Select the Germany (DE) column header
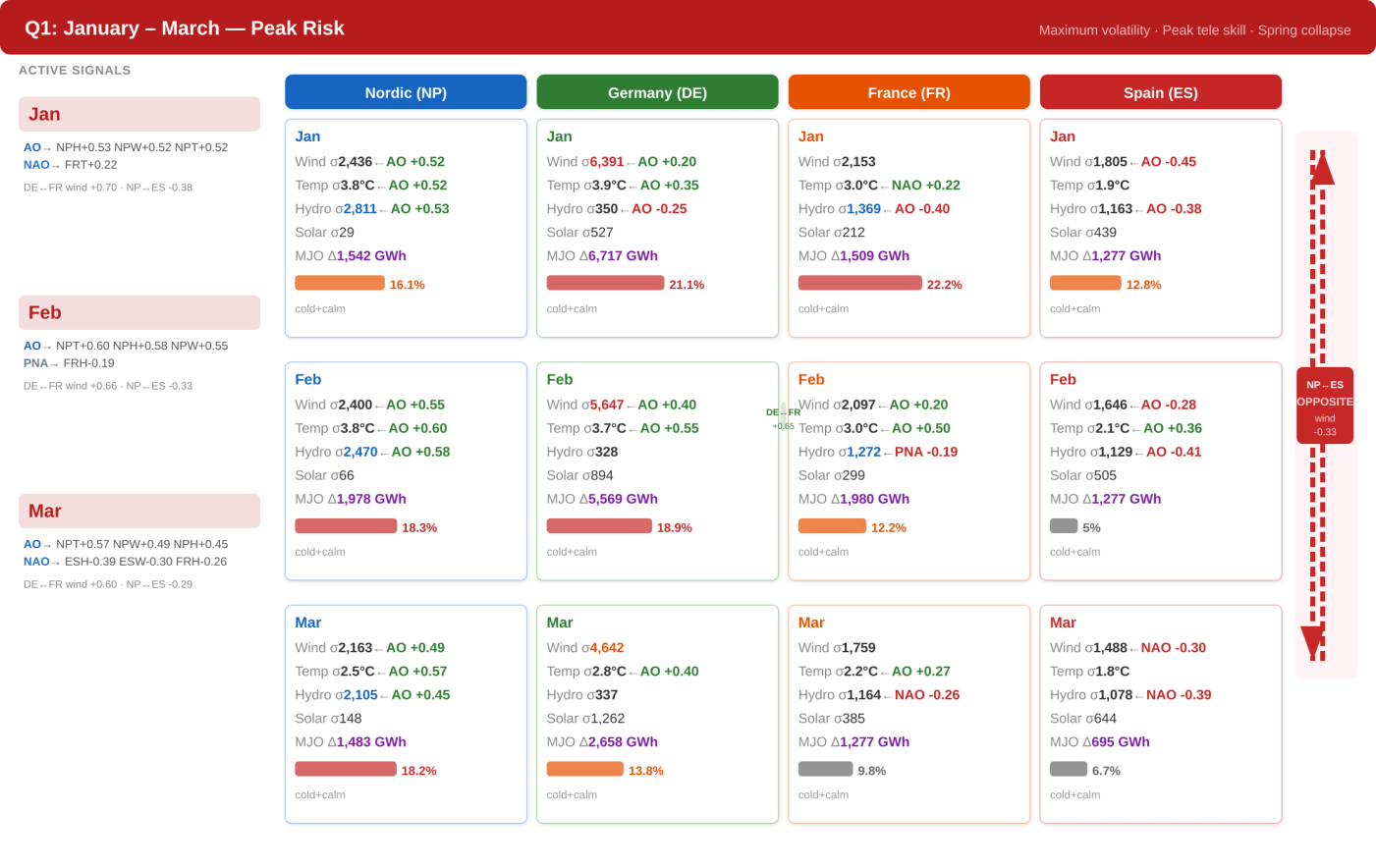Image resolution: width=1376 pixels, height=868 pixels. (657, 92)
